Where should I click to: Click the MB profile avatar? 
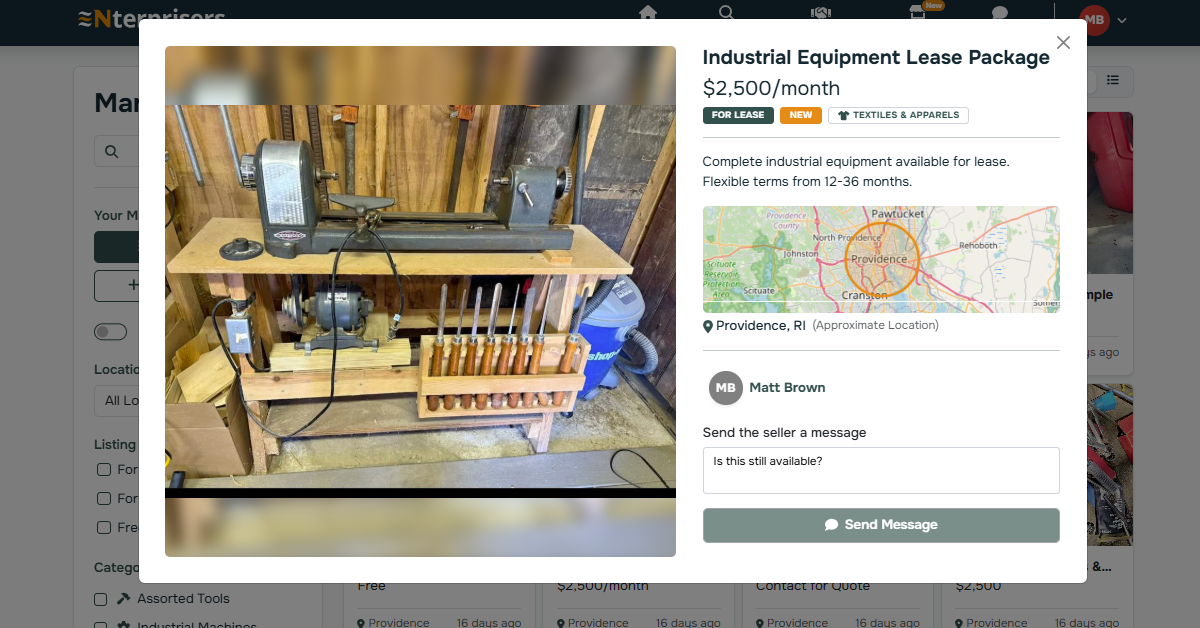tap(1095, 20)
